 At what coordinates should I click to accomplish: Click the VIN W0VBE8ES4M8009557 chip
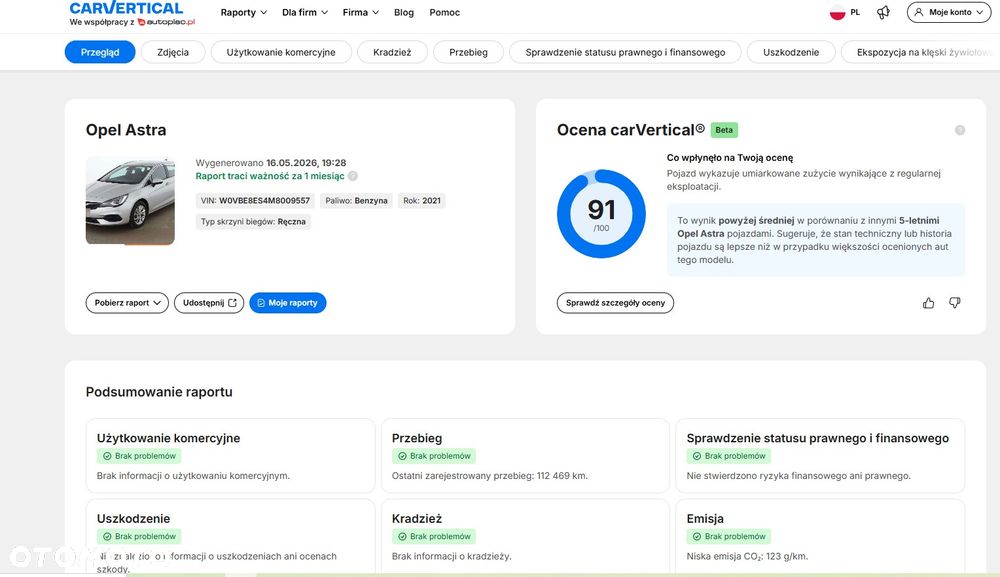(255, 200)
